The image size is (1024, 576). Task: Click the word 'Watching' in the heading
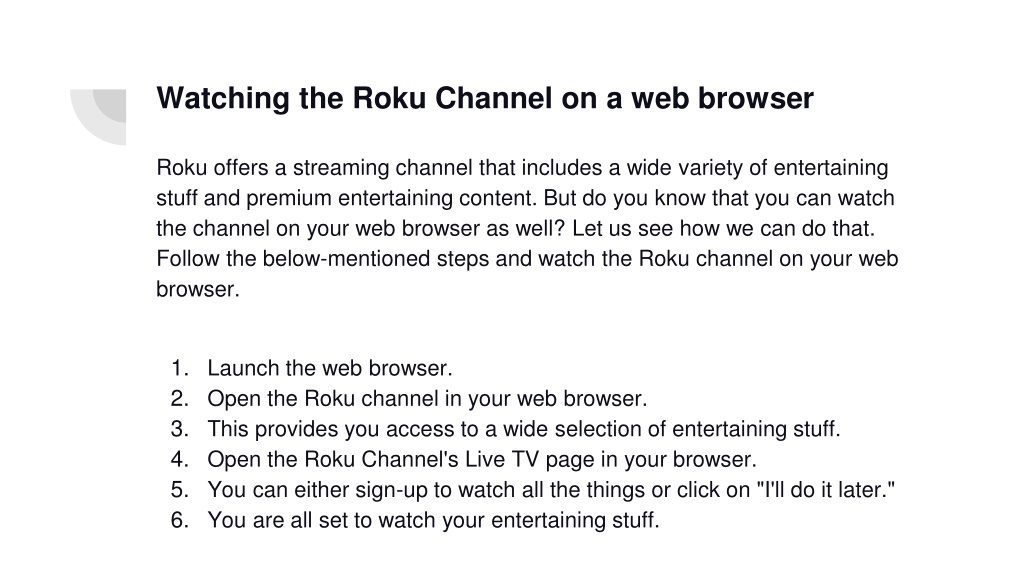coord(223,99)
